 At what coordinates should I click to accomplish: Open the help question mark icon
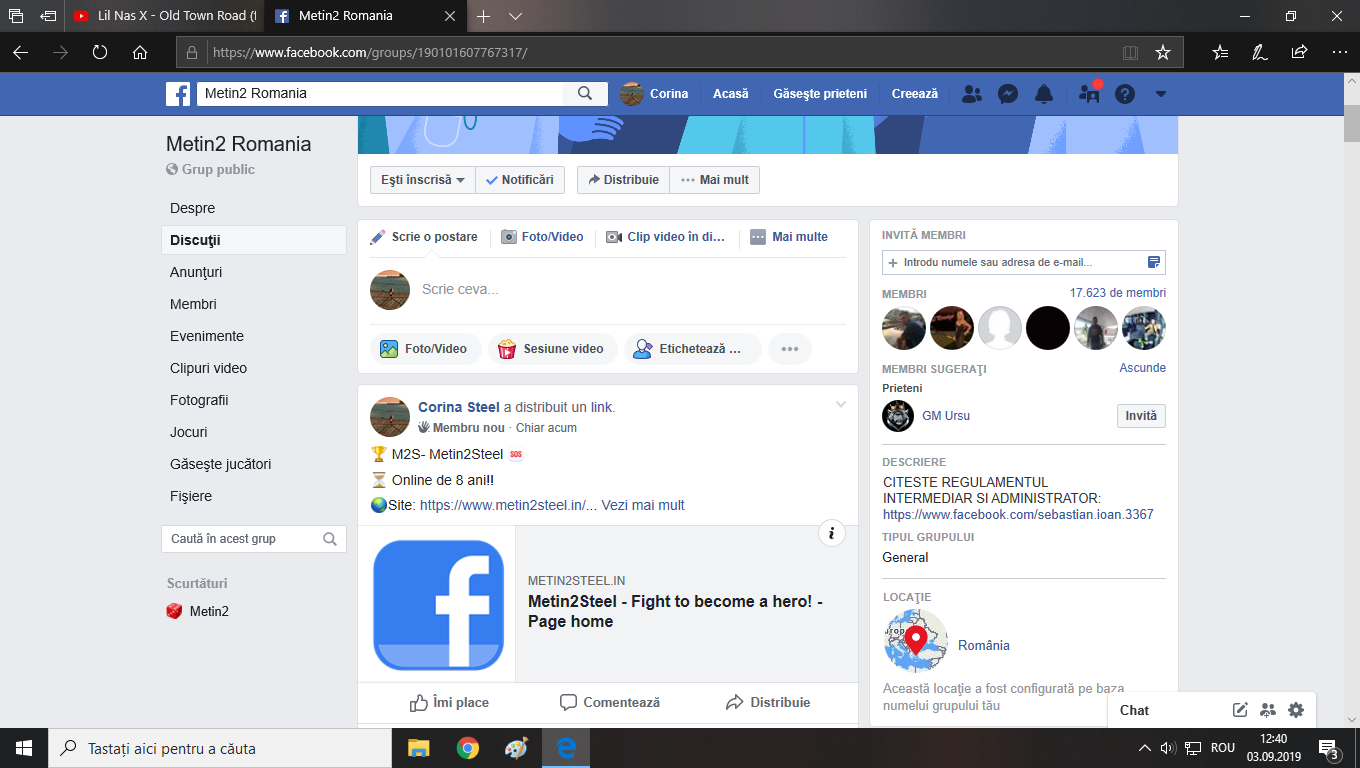point(1125,94)
